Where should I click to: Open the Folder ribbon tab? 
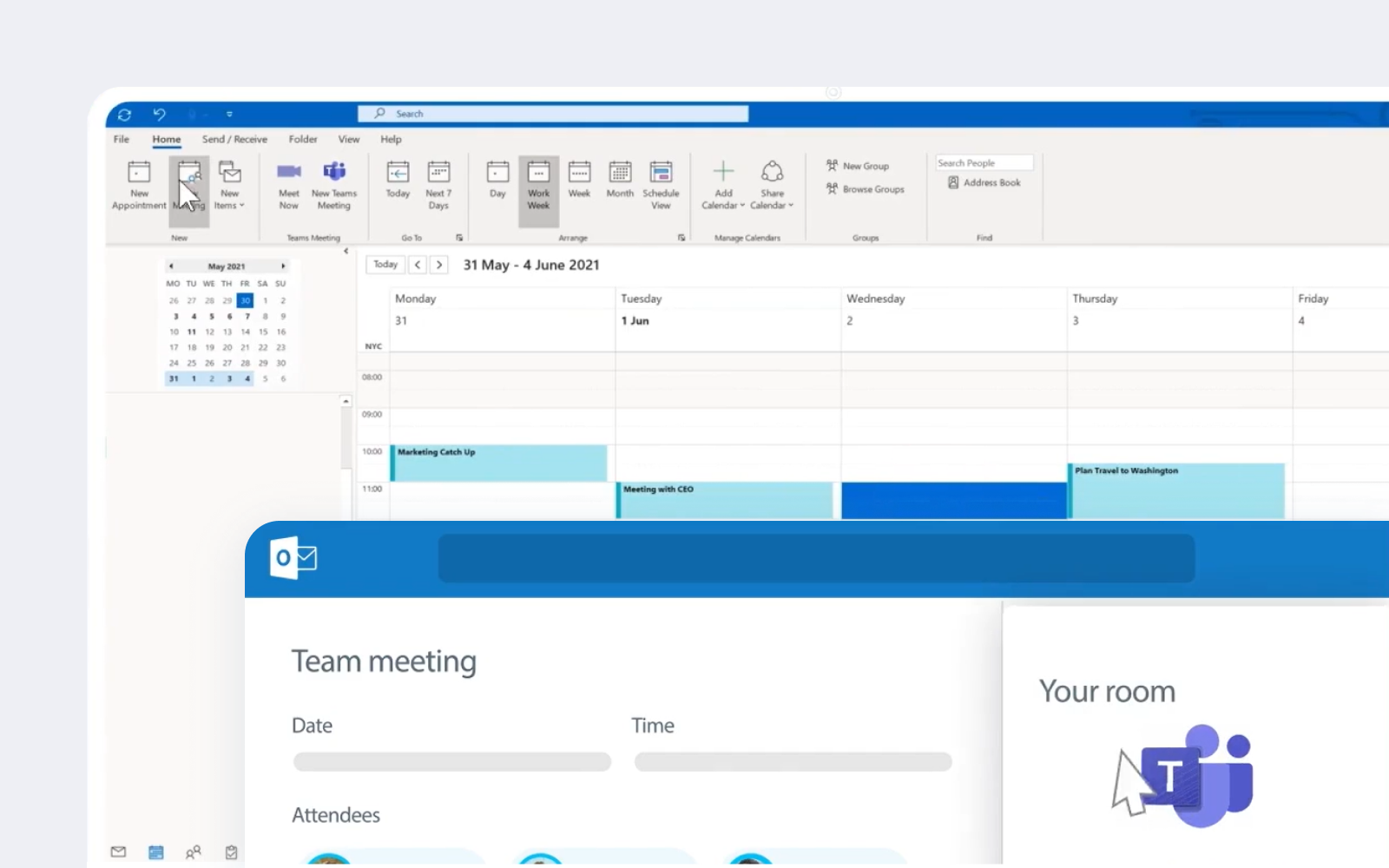303,139
